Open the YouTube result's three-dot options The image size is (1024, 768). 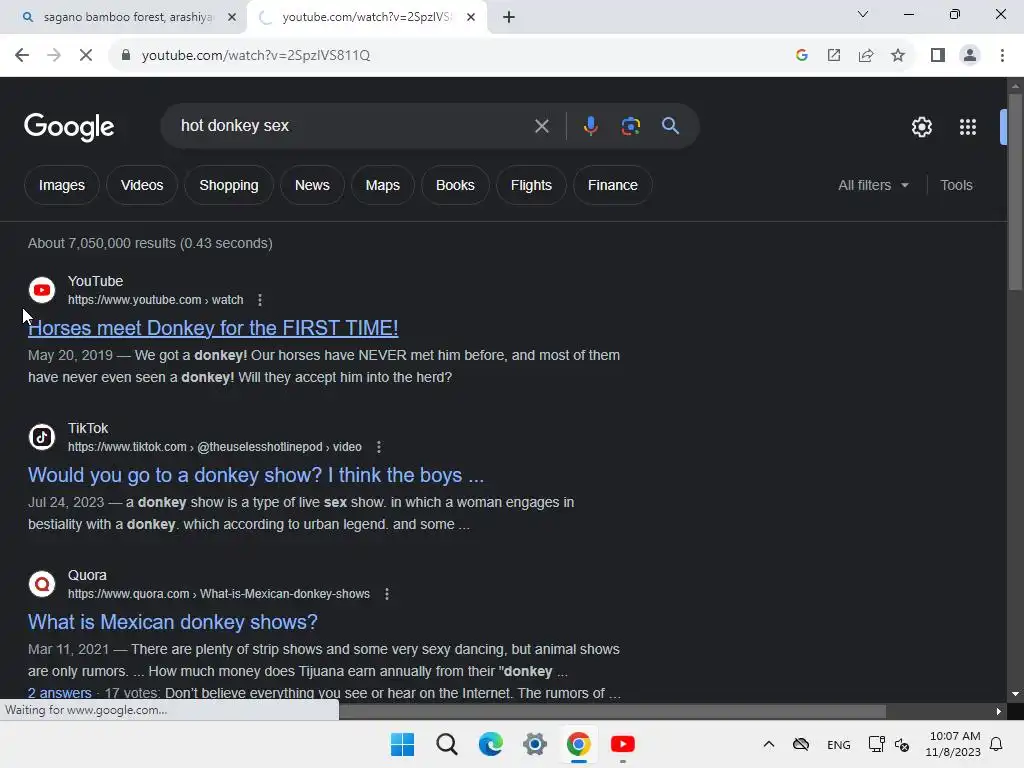click(x=260, y=300)
